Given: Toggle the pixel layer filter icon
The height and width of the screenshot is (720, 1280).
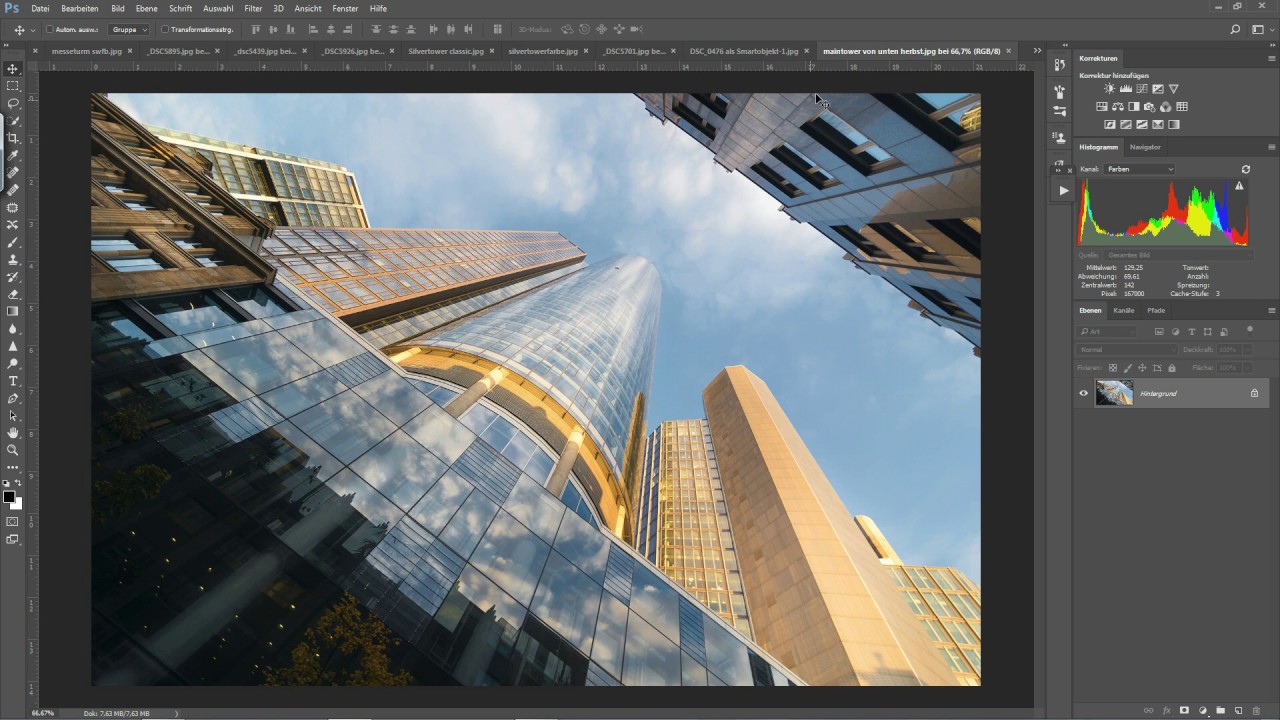Looking at the screenshot, I should coord(1159,331).
